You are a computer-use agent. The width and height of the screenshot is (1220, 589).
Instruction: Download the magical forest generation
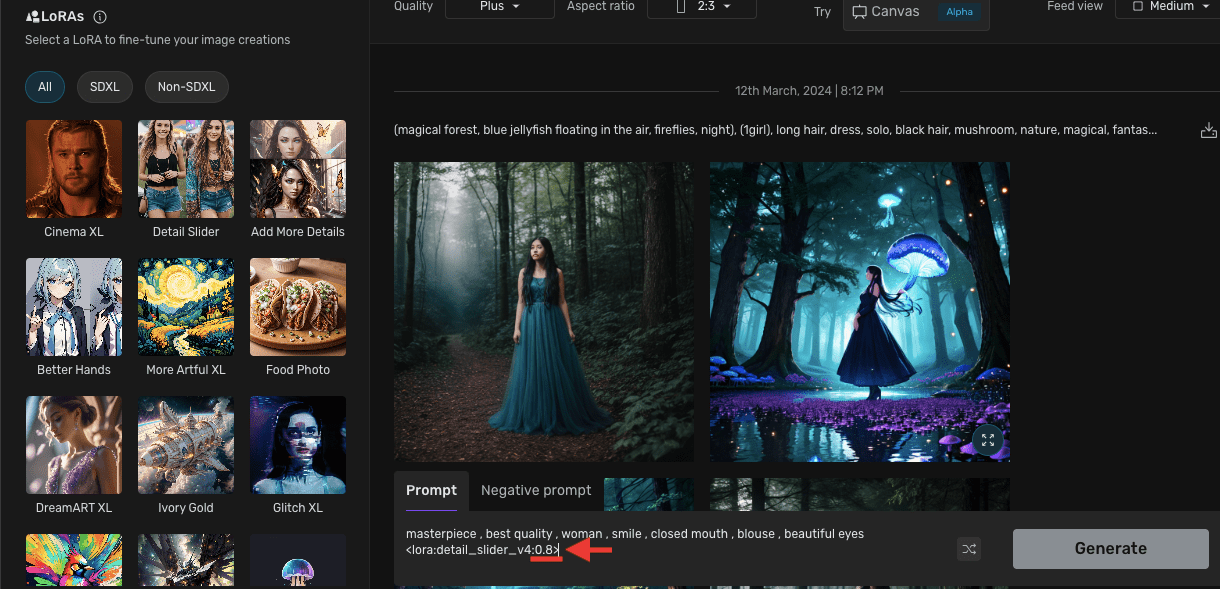click(x=1209, y=129)
